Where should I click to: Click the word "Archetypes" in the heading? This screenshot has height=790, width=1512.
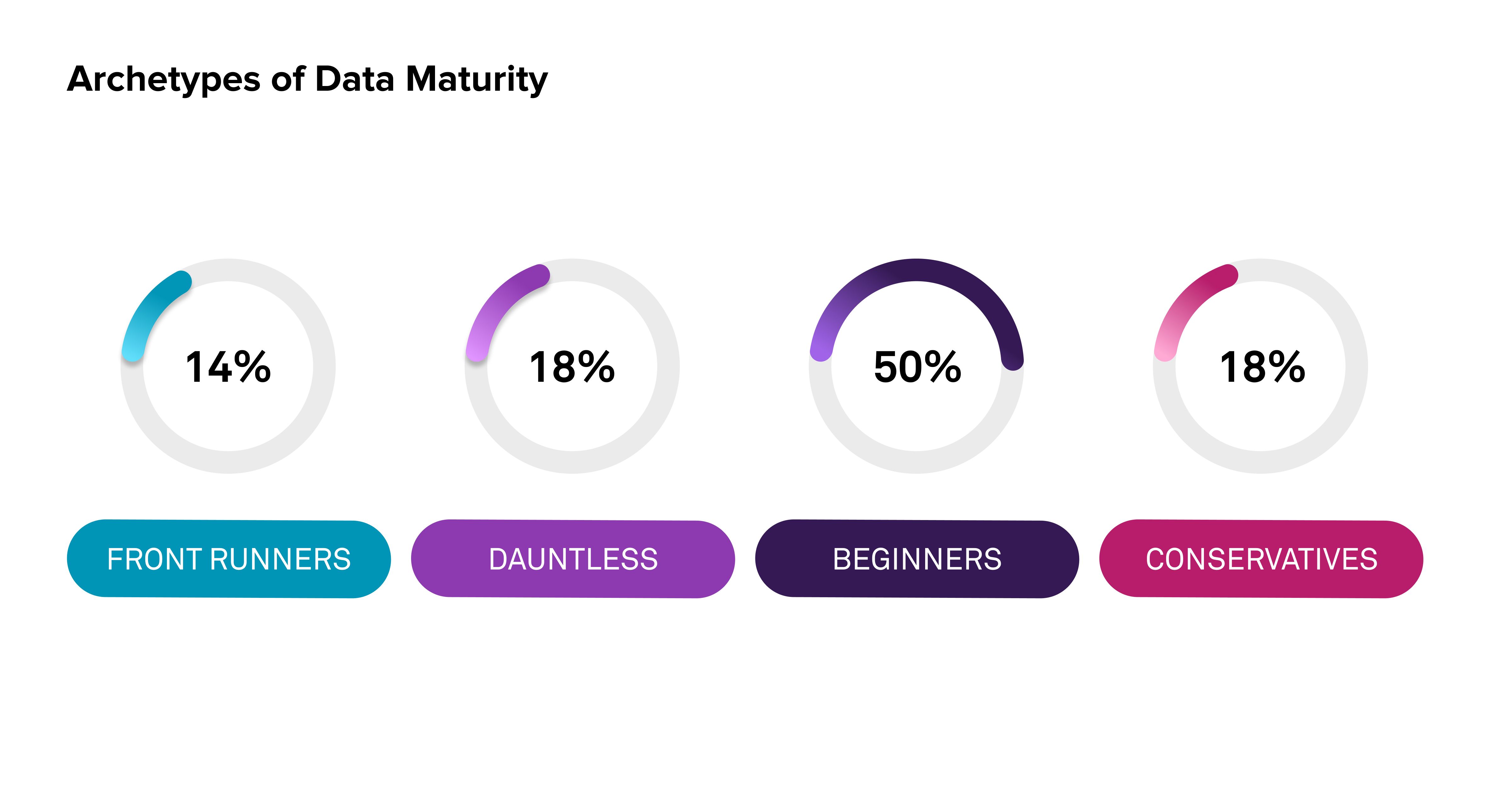(163, 79)
